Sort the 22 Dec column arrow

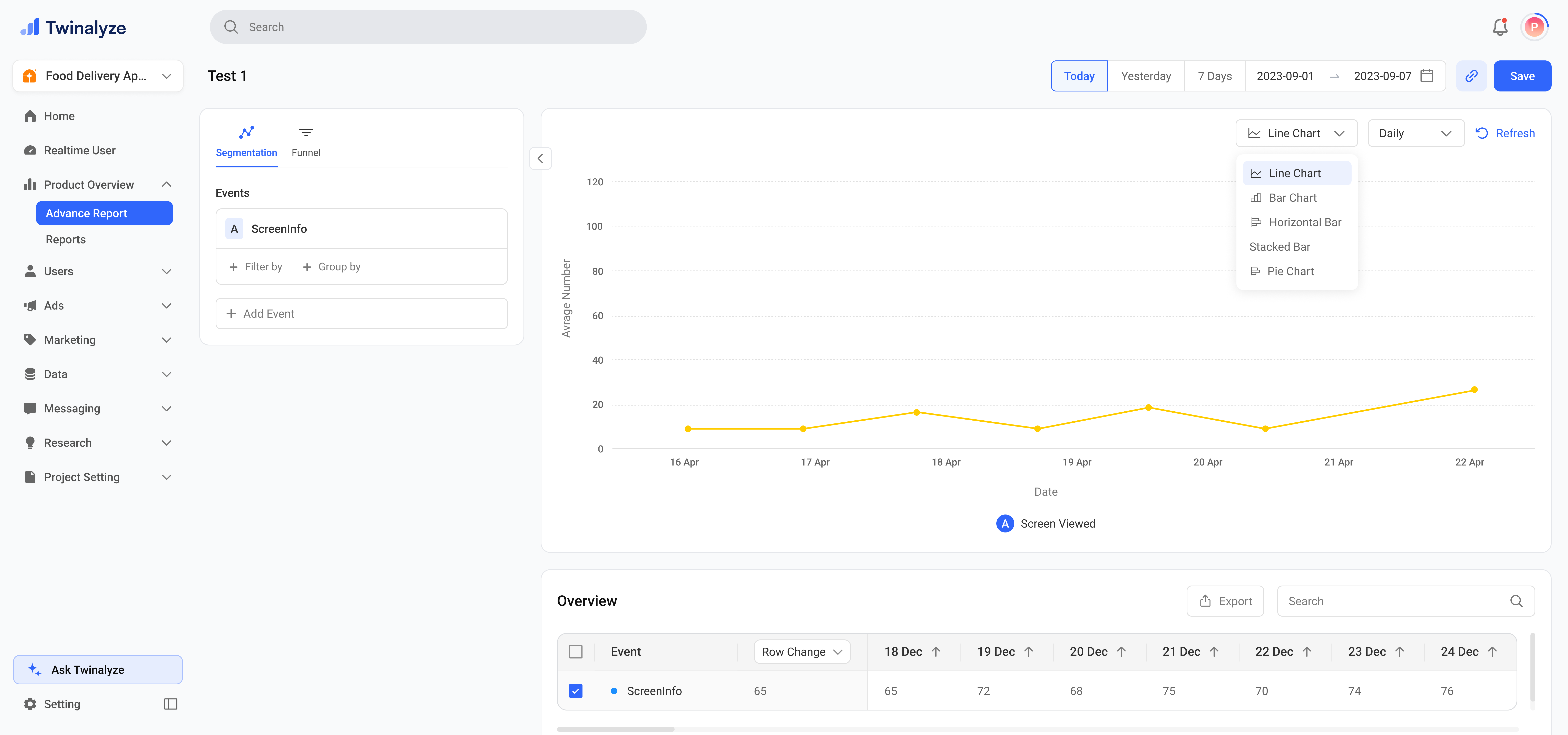pos(1307,652)
